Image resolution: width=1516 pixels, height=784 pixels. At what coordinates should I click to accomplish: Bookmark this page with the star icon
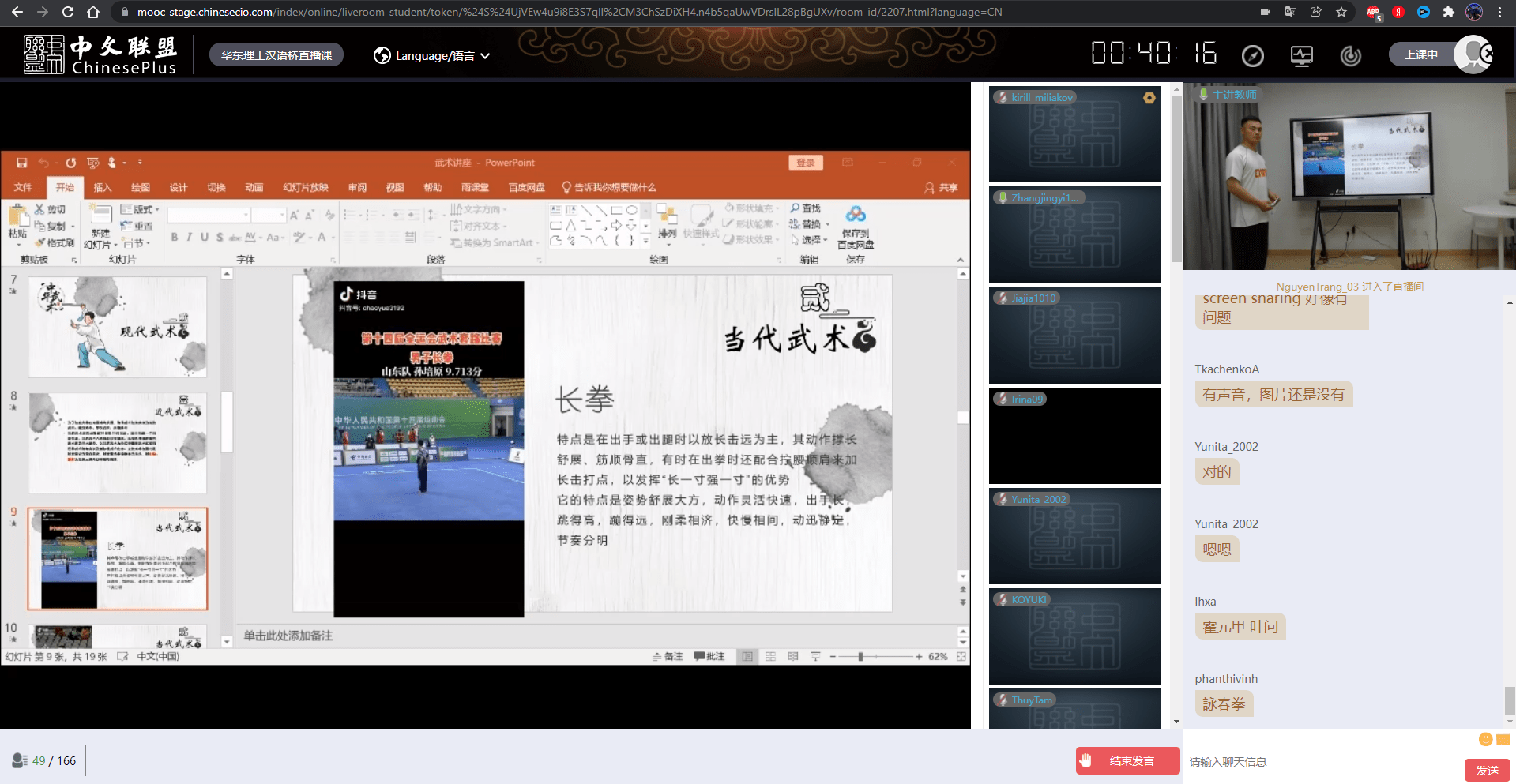tap(1341, 12)
